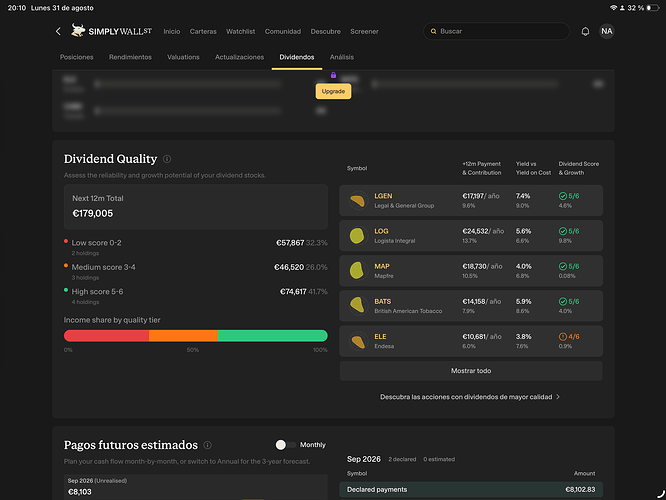The image size is (666, 500).
Task: Open the LOG ticker link
Action: coord(381,231)
